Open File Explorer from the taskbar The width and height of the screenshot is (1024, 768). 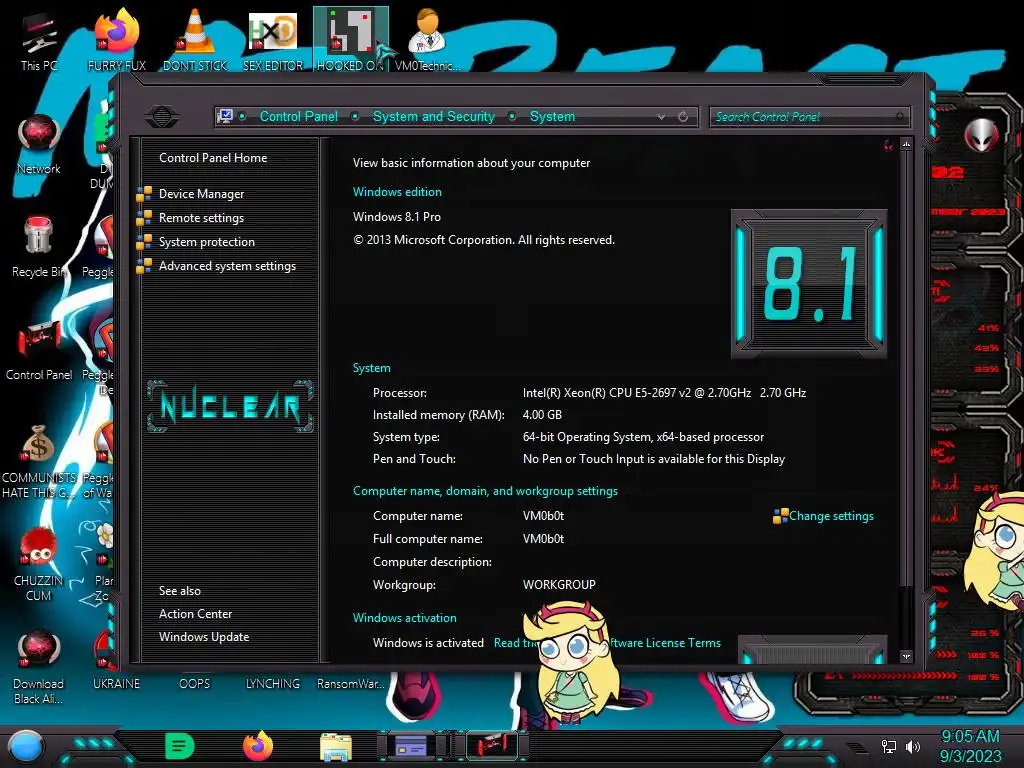[336, 746]
